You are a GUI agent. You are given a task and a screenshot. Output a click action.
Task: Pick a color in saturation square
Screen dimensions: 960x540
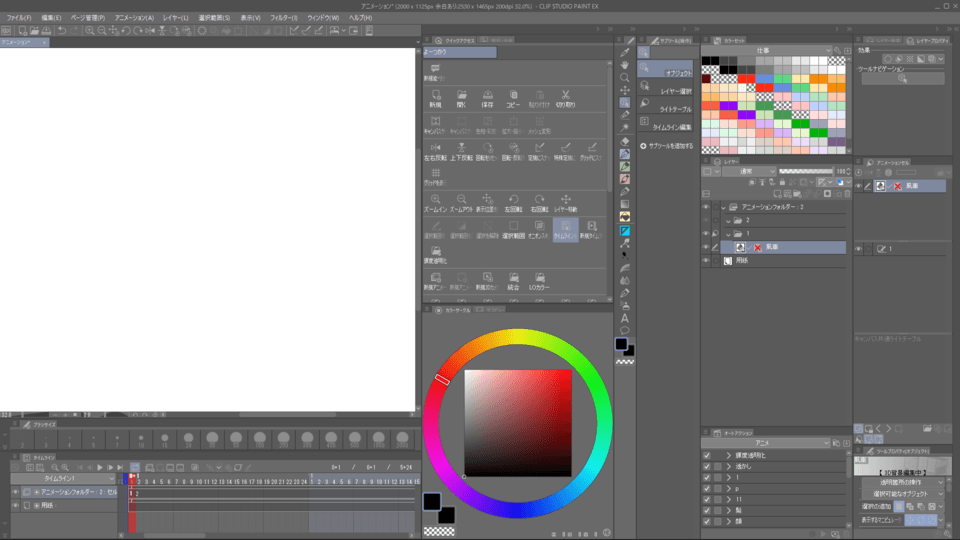(518, 423)
